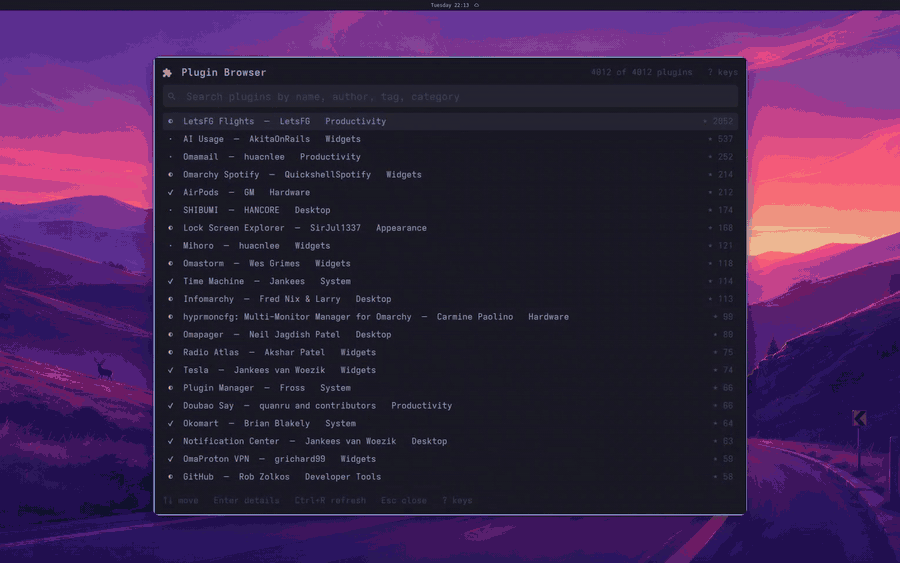This screenshot has height=563, width=900.
Task: Open the '? keys' help at top right
Action: tap(723, 72)
